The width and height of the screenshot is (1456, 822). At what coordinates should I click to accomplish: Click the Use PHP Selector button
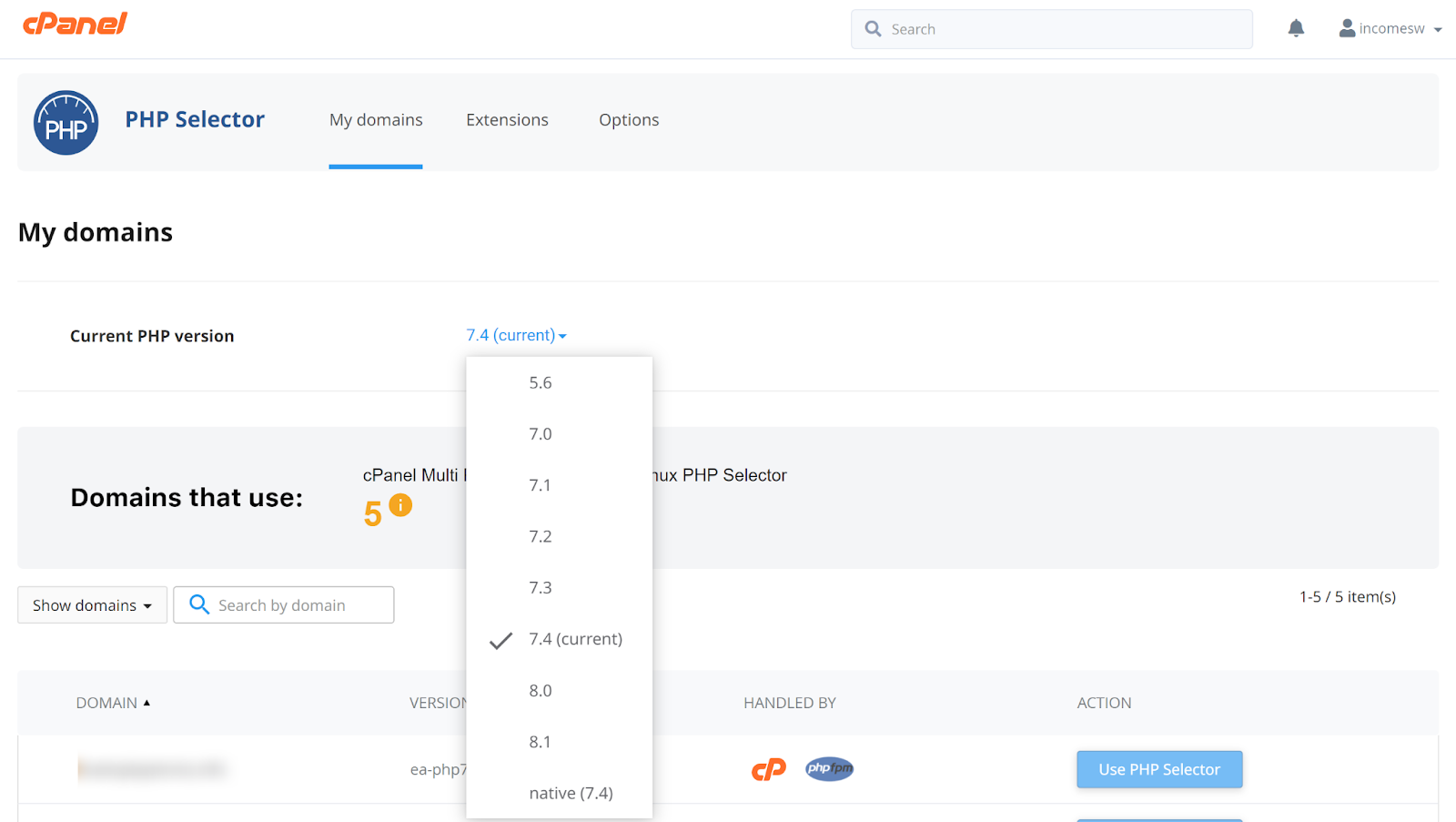point(1159,769)
